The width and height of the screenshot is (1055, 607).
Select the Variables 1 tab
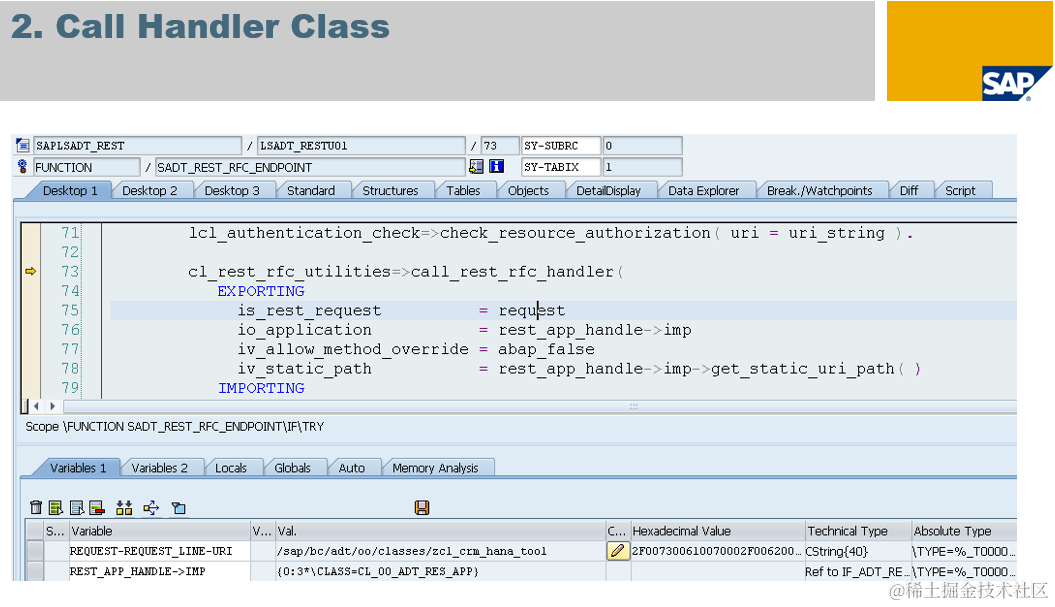coord(78,468)
